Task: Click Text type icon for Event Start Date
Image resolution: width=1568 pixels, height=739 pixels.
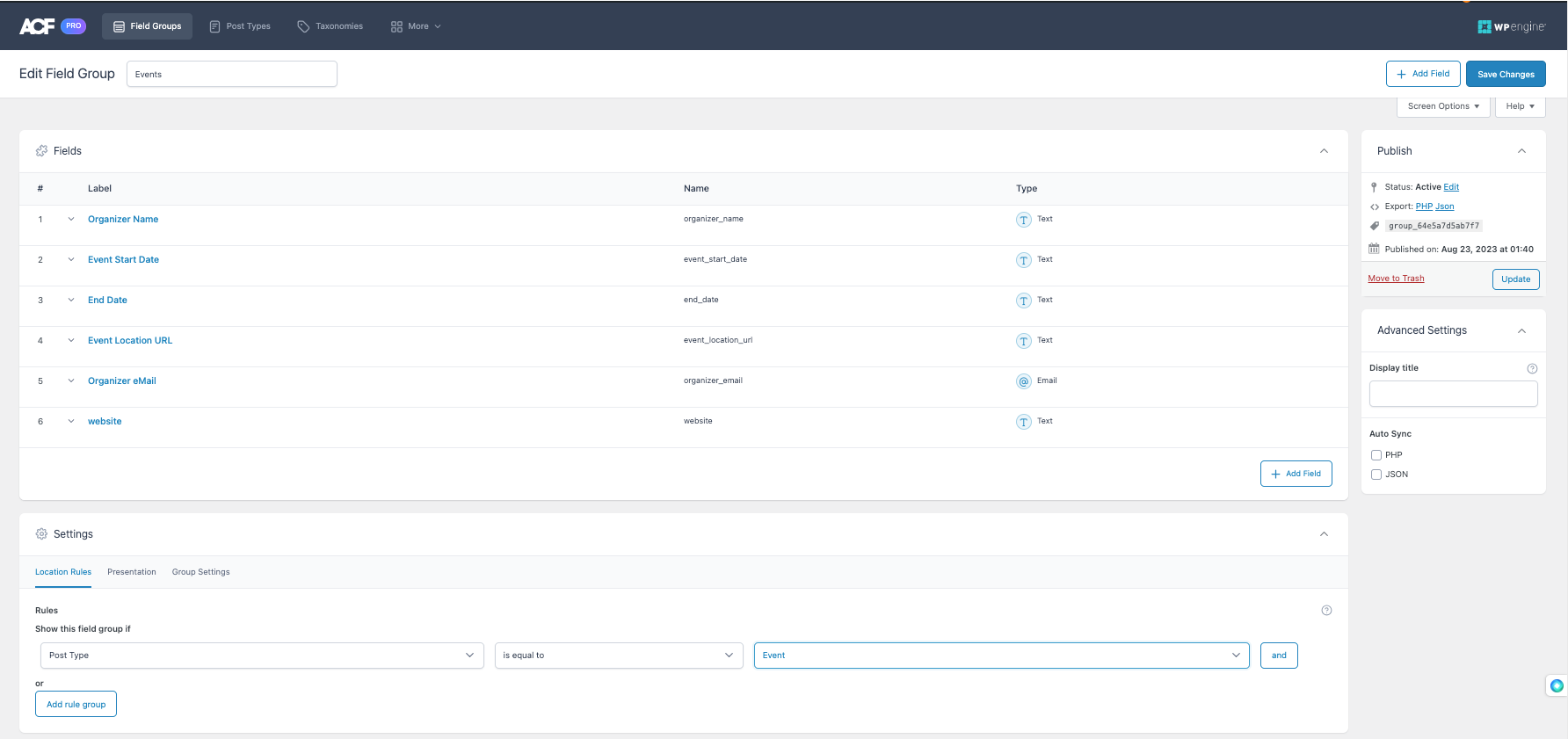Action: tap(1024, 260)
